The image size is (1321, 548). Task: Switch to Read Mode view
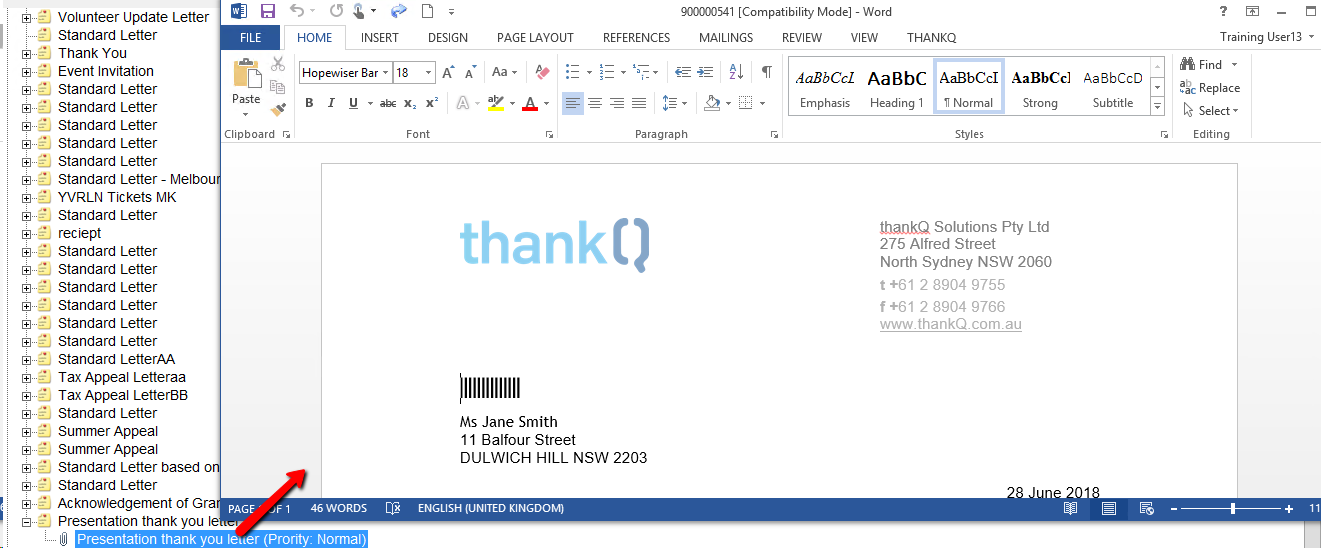point(1070,508)
